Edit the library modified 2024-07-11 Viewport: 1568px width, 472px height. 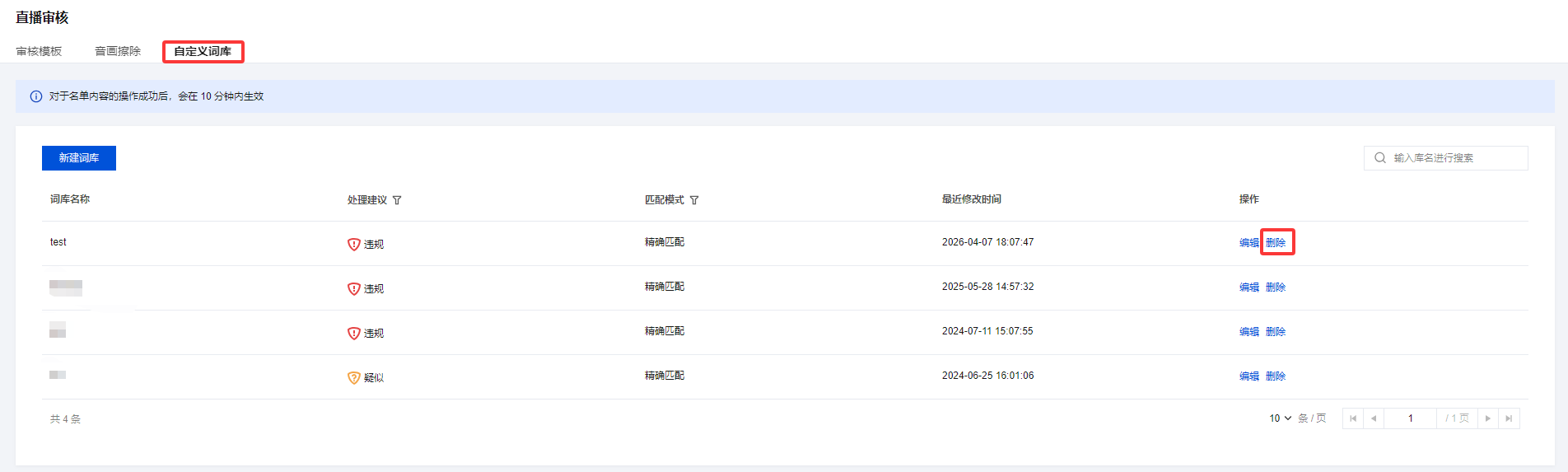[x=1249, y=332]
